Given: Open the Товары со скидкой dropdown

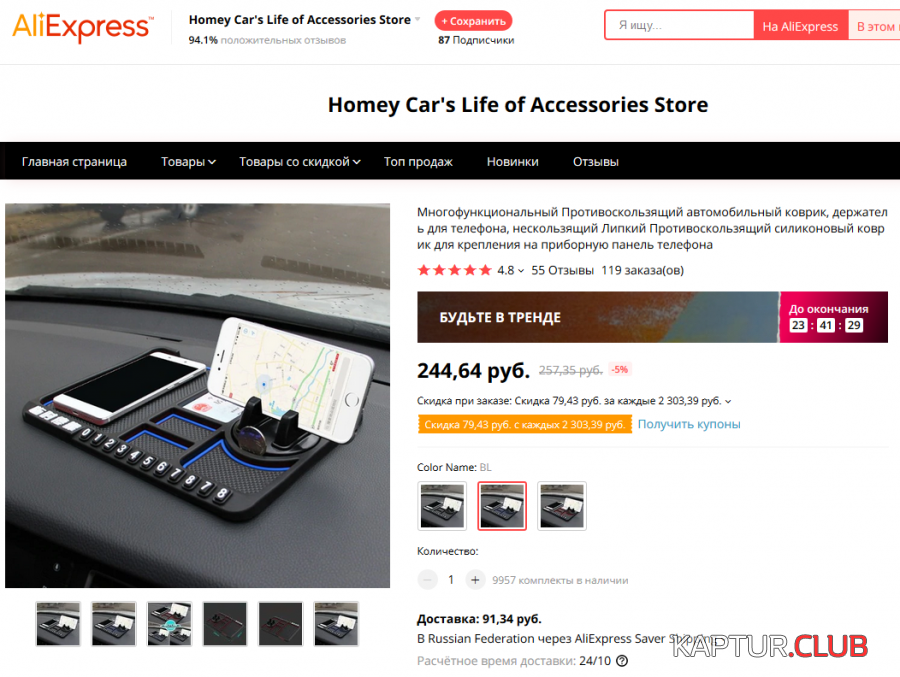Looking at the screenshot, I should (300, 162).
